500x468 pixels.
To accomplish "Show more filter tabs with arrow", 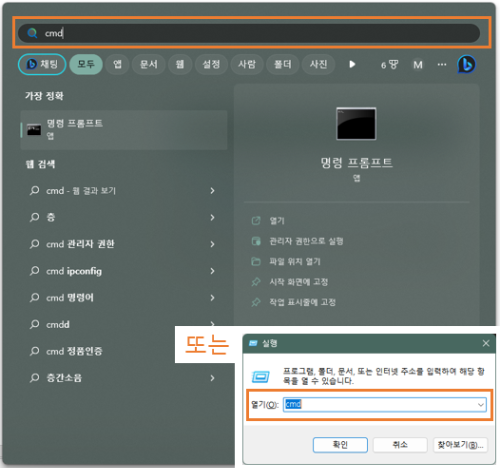I will coord(352,64).
